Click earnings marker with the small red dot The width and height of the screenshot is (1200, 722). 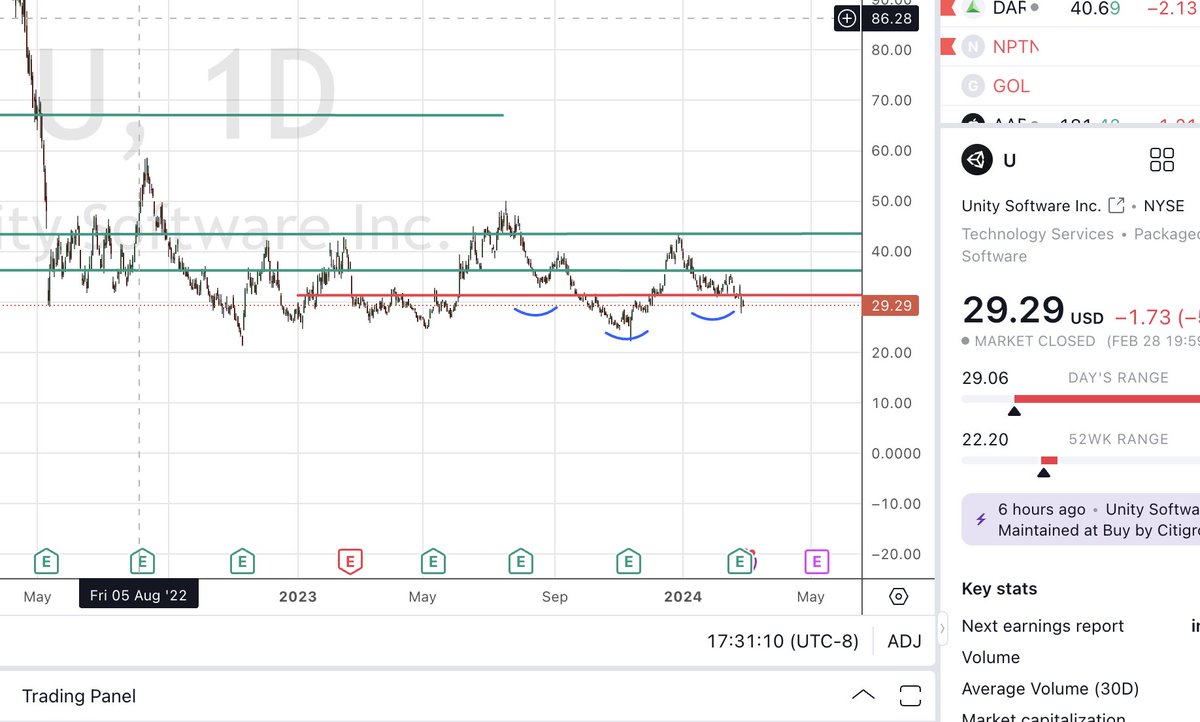pos(740,561)
